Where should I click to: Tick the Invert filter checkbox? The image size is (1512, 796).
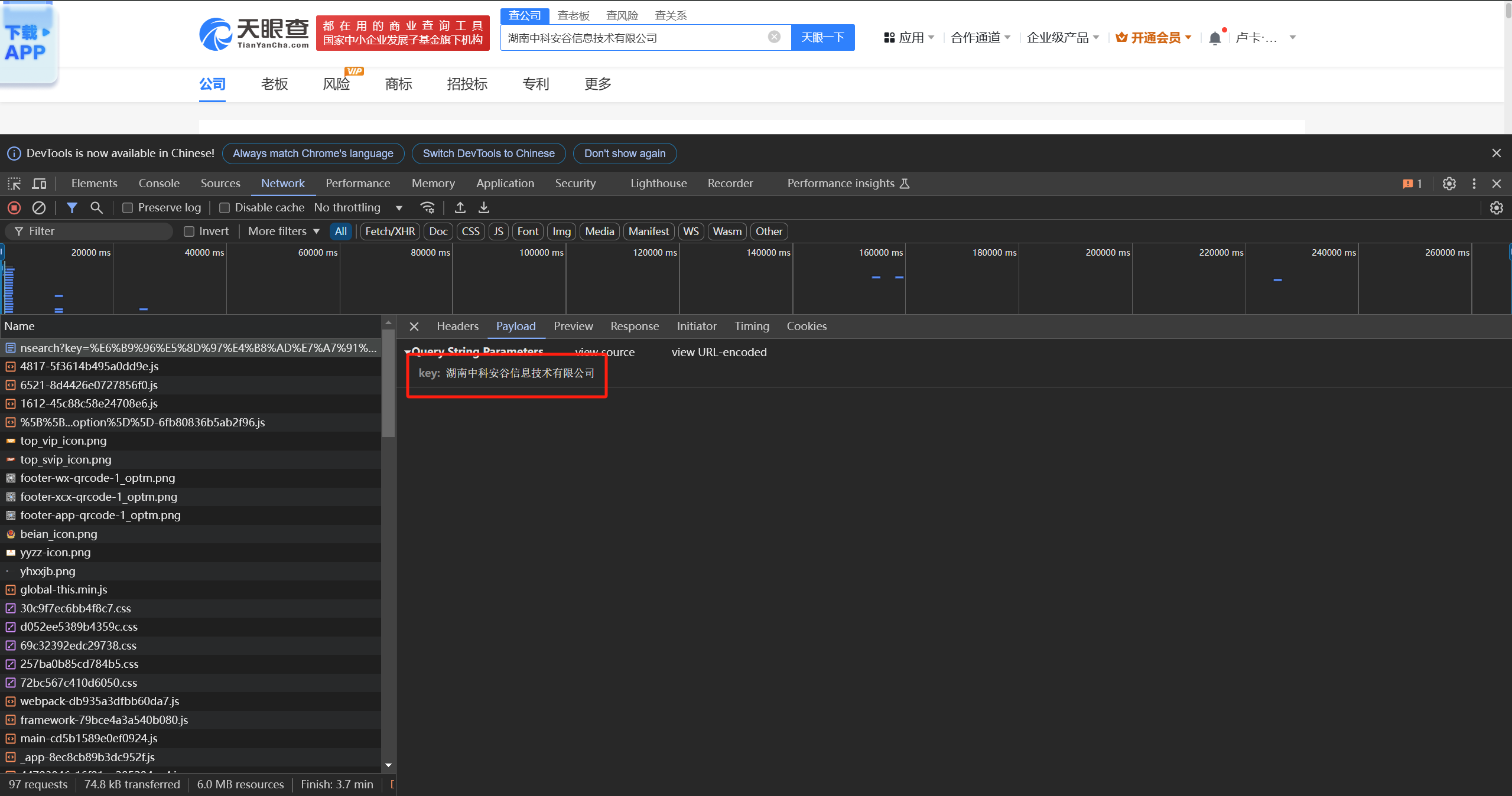pyautogui.click(x=189, y=231)
